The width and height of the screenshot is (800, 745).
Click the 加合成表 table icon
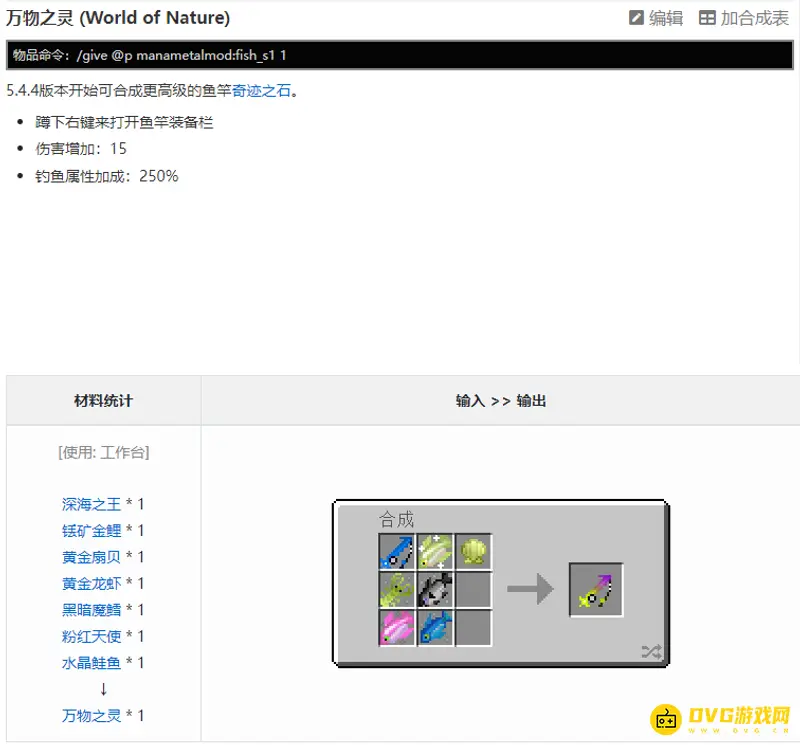point(707,18)
